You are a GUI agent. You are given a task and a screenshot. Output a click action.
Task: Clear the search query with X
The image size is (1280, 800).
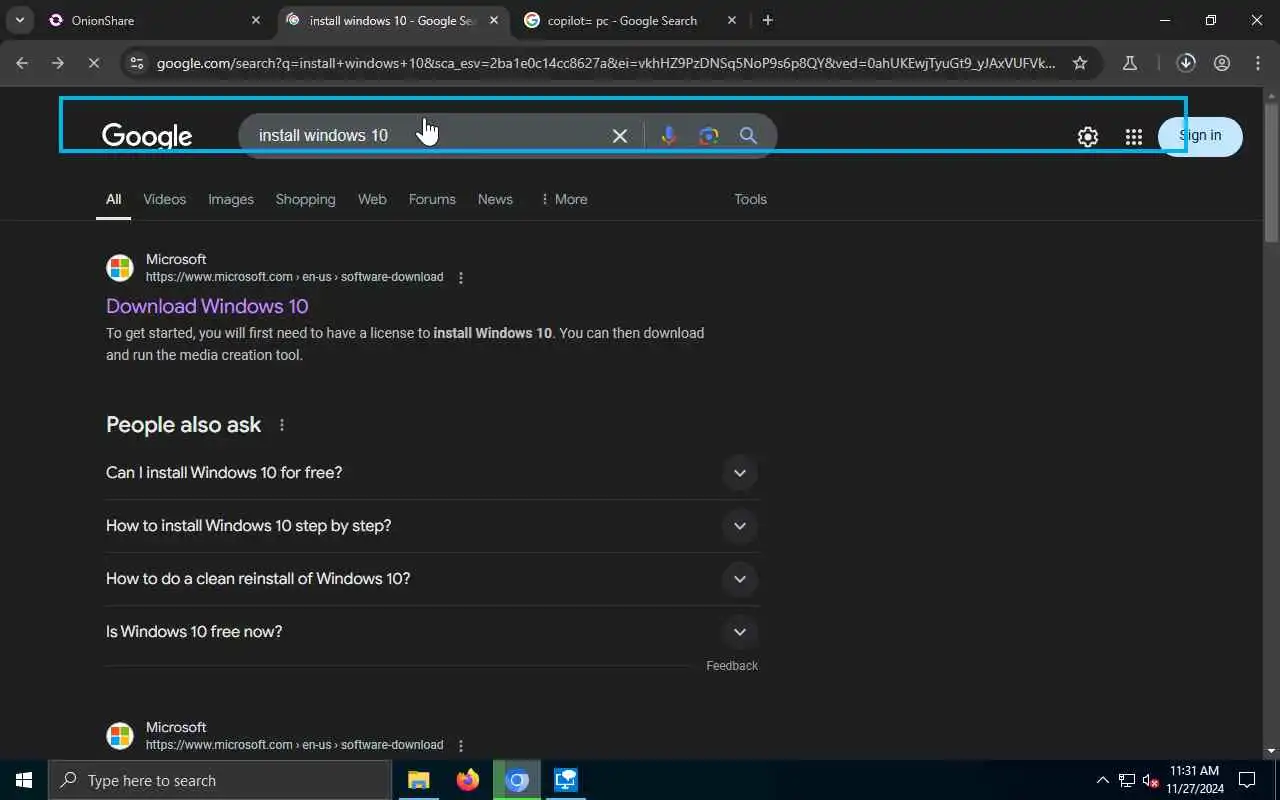point(620,136)
